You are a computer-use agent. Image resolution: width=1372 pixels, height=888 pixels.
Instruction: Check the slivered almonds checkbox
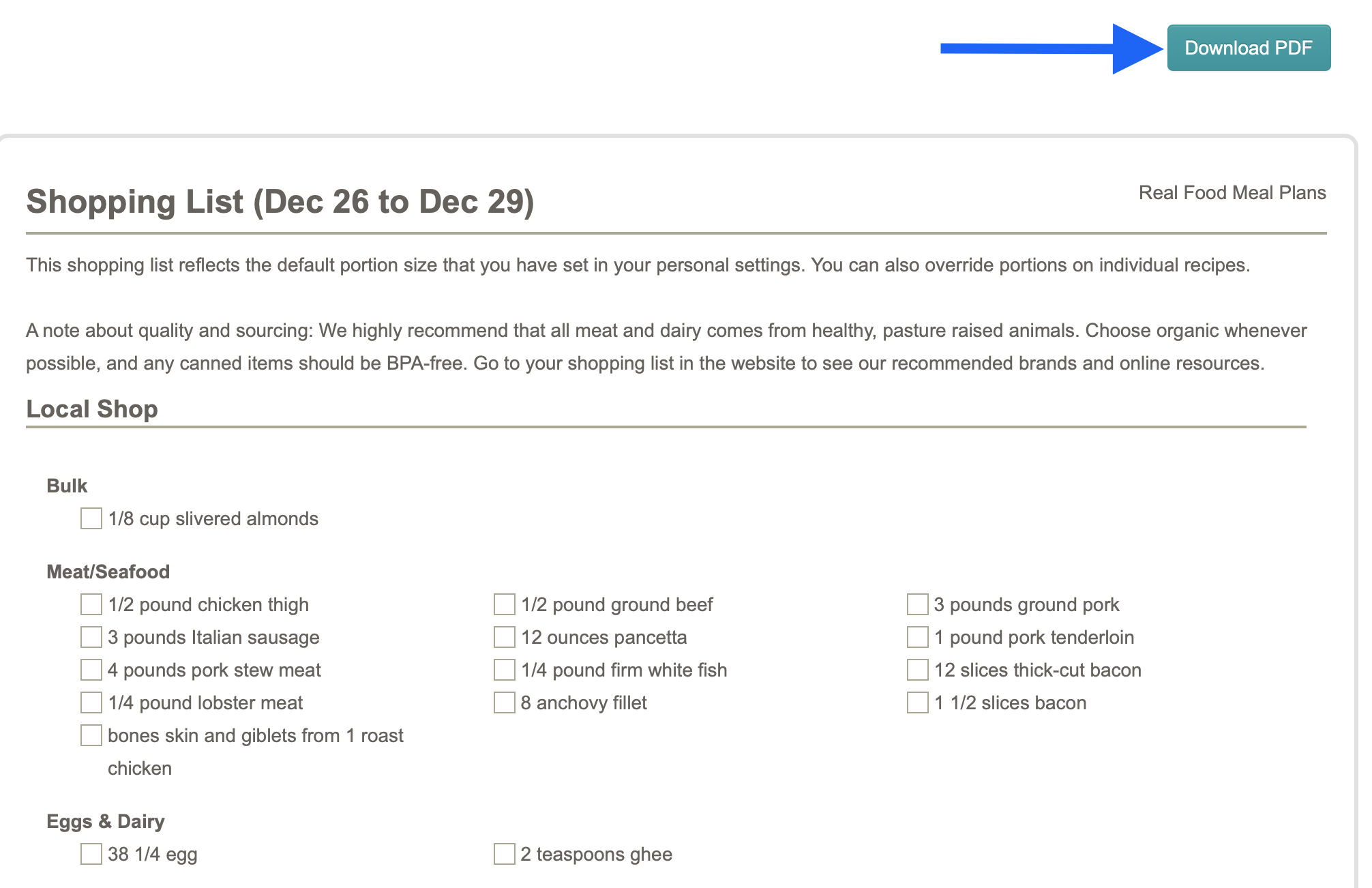91,518
